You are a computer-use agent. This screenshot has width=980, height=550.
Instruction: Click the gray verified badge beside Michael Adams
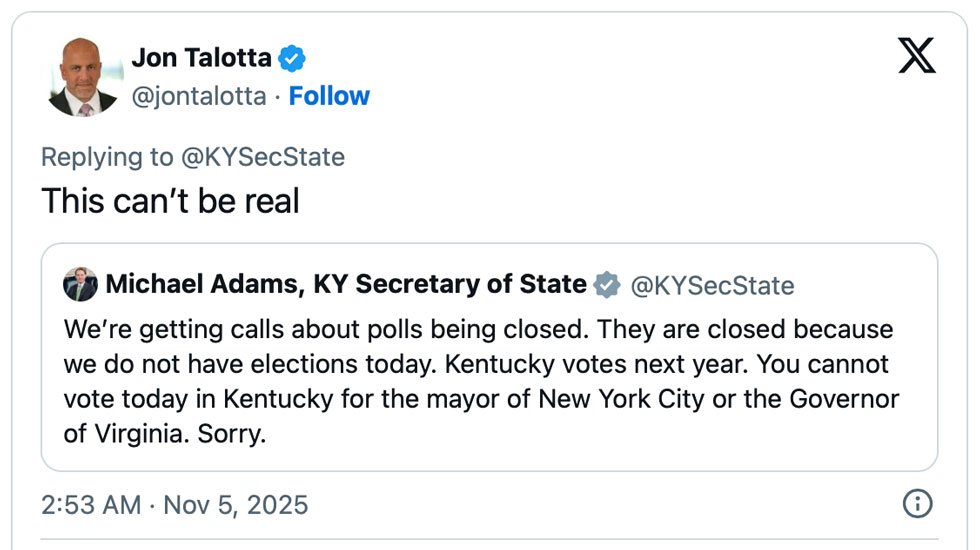[x=607, y=285]
